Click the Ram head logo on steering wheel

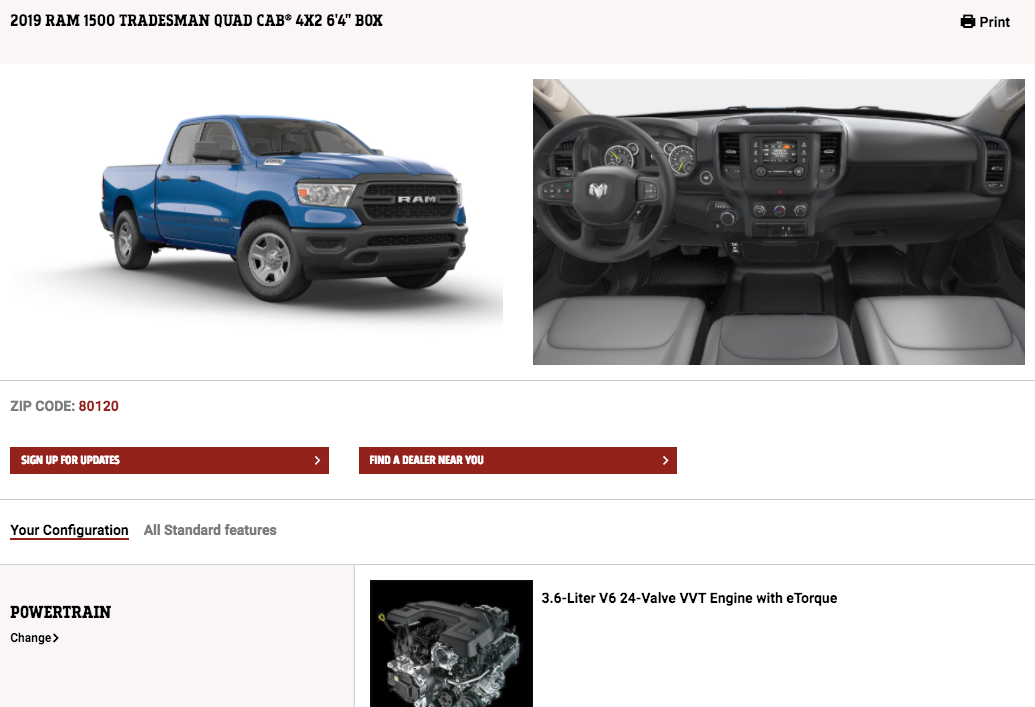tap(598, 191)
